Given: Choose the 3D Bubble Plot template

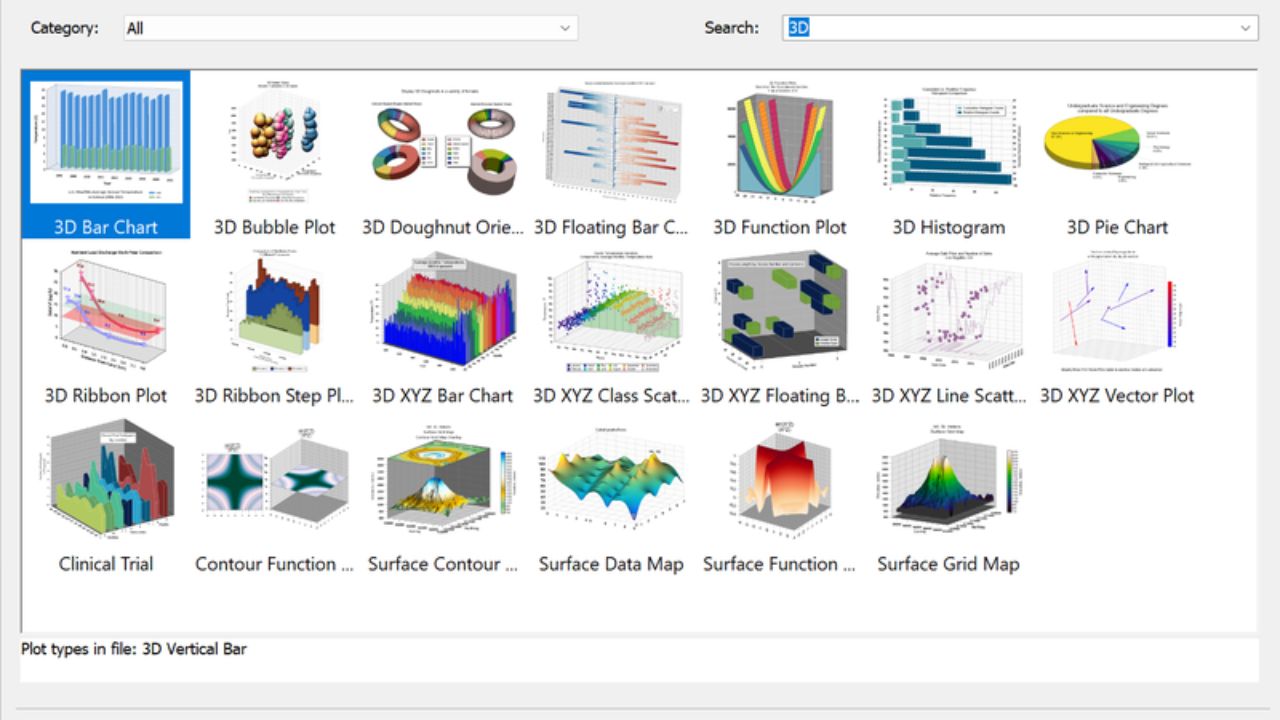Looking at the screenshot, I should (275, 144).
